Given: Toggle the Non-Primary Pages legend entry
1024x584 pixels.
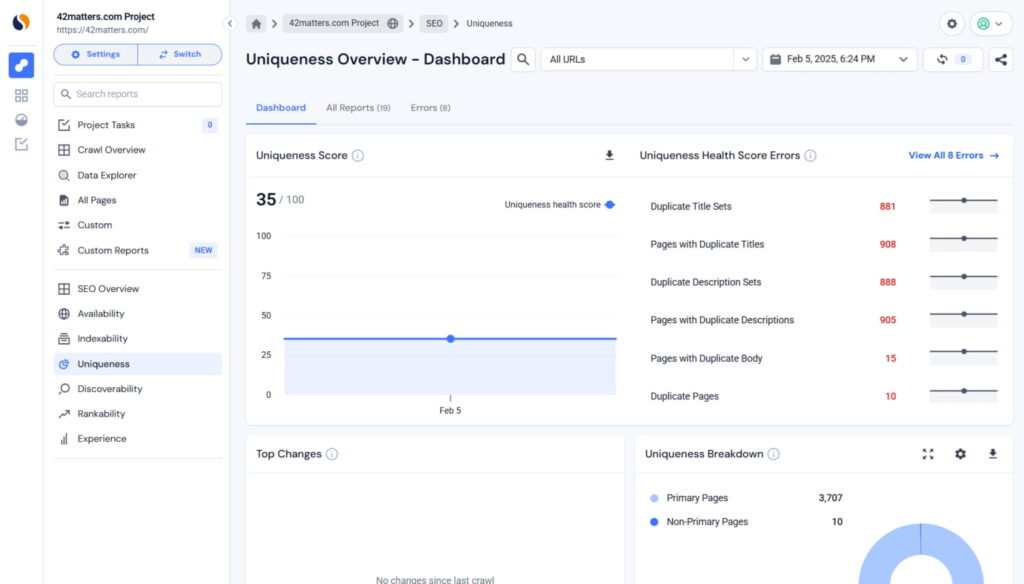Looking at the screenshot, I should tap(703, 521).
